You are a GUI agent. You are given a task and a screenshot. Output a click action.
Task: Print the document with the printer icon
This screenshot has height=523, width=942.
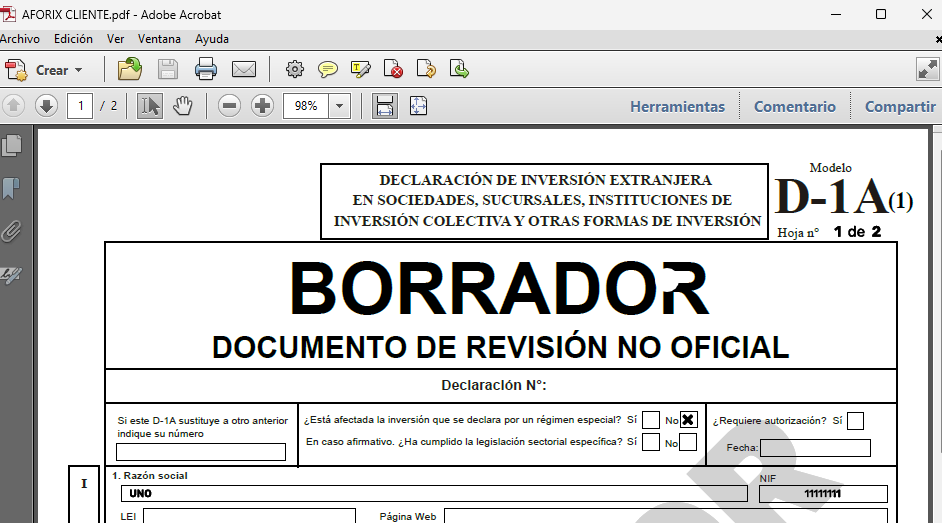click(x=206, y=70)
